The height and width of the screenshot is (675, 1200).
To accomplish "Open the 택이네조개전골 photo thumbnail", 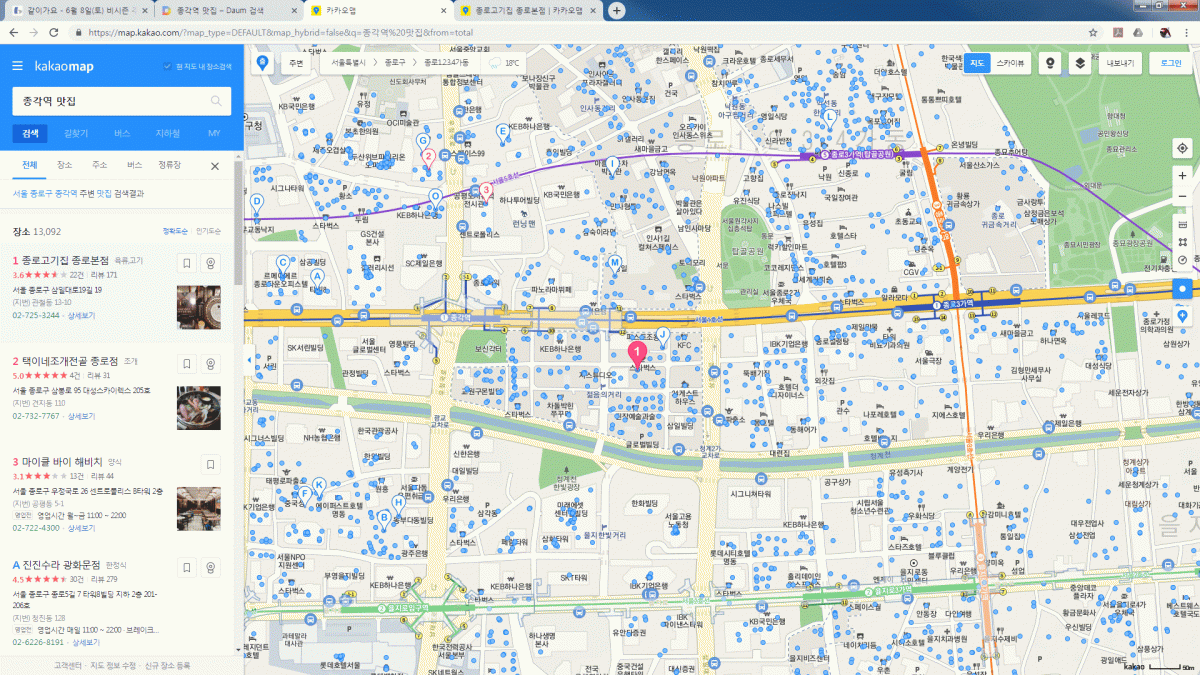I will click(199, 407).
